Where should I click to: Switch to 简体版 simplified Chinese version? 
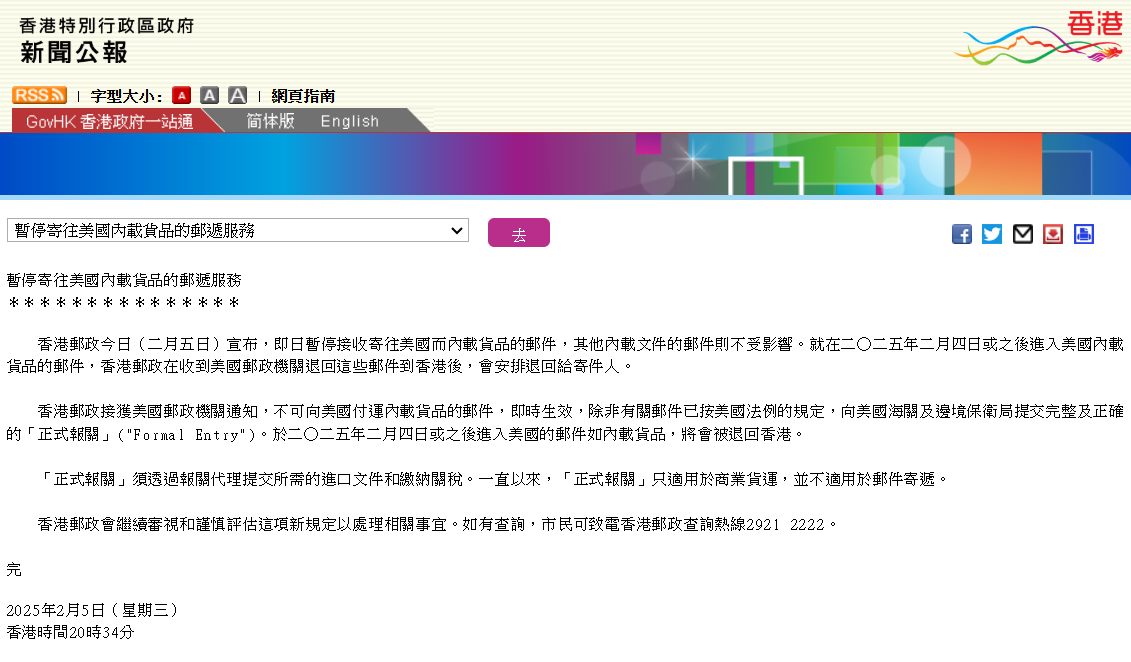click(270, 121)
